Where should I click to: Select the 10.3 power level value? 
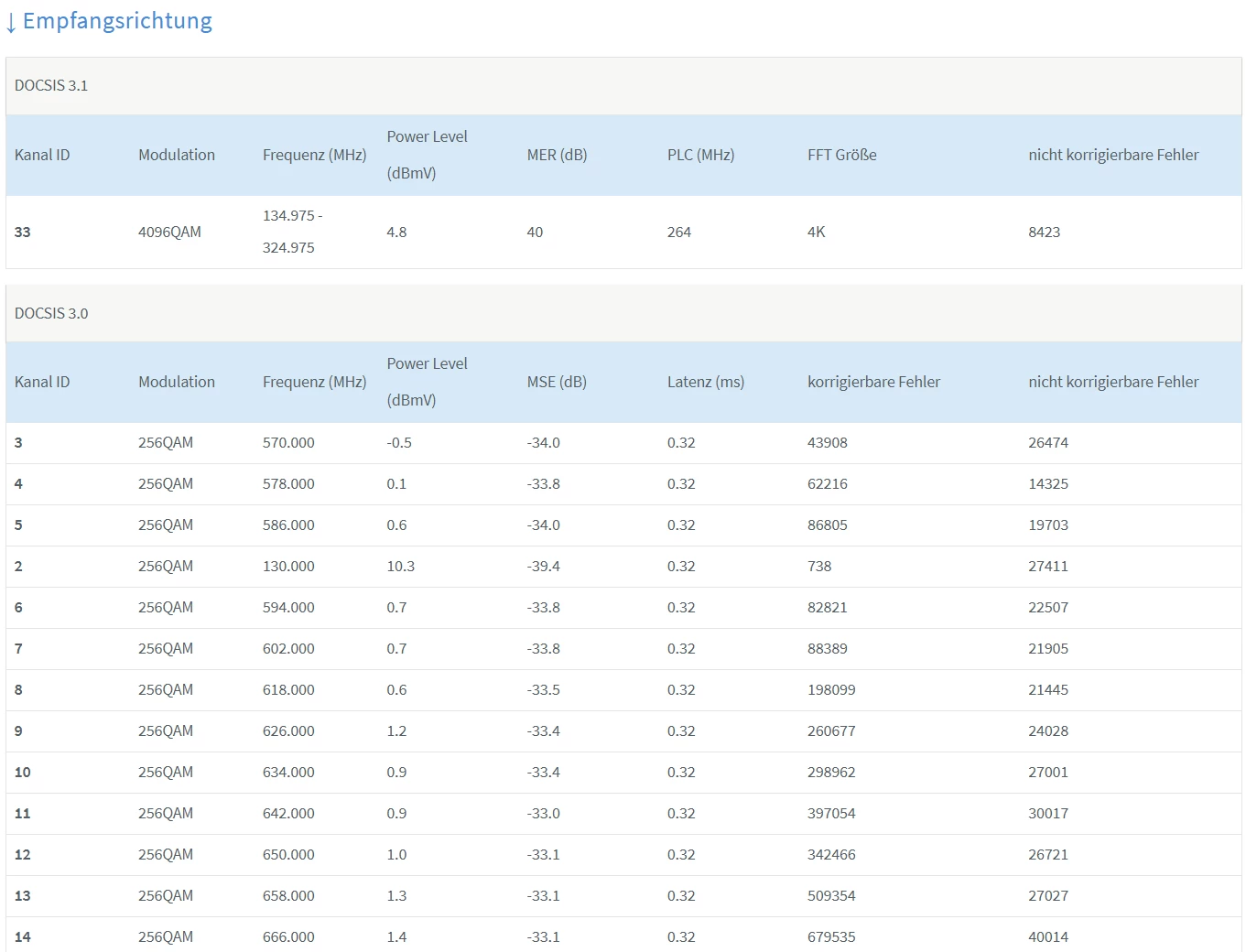pyautogui.click(x=400, y=566)
